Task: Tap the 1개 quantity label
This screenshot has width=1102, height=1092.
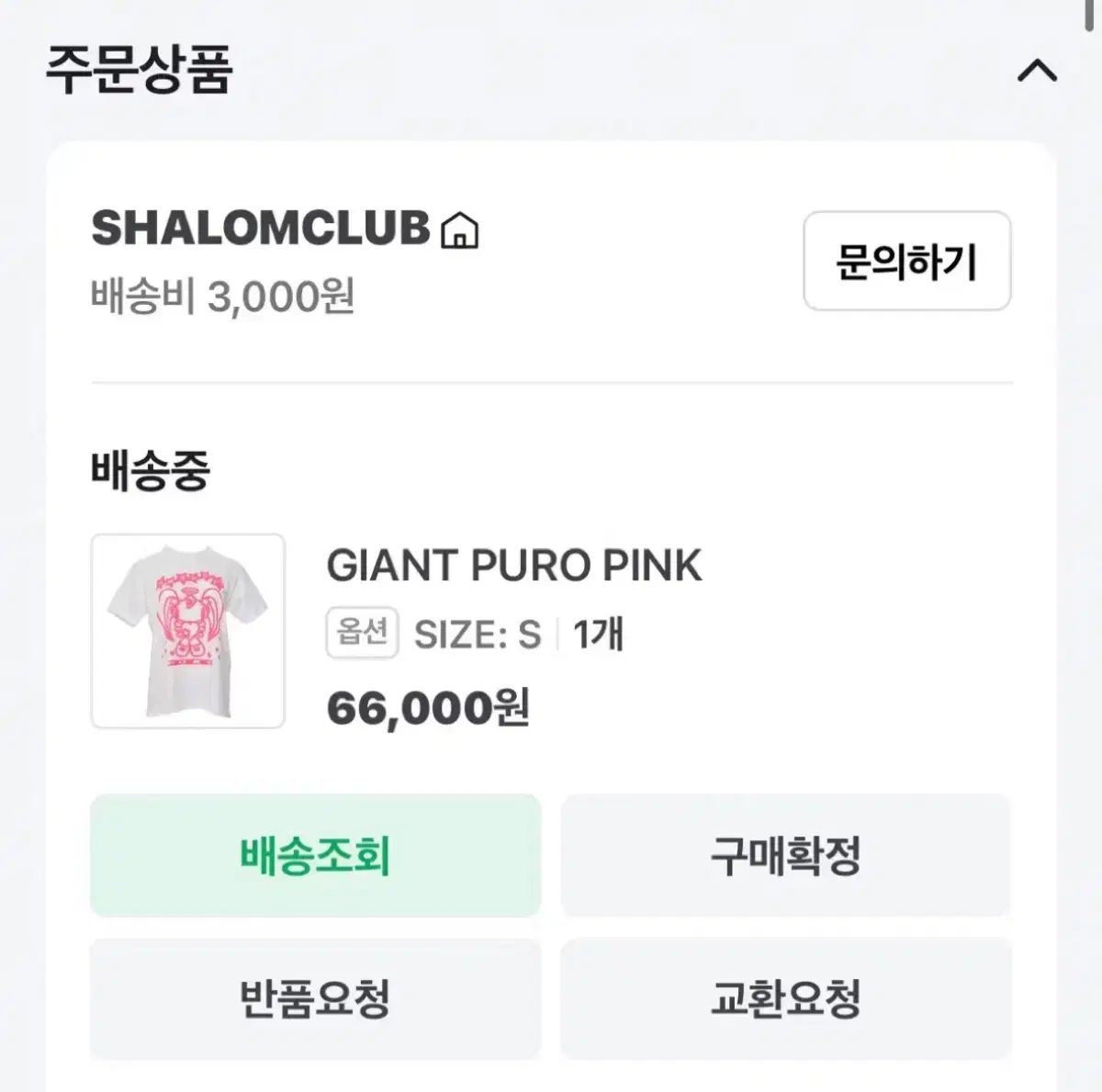Action: (x=599, y=635)
